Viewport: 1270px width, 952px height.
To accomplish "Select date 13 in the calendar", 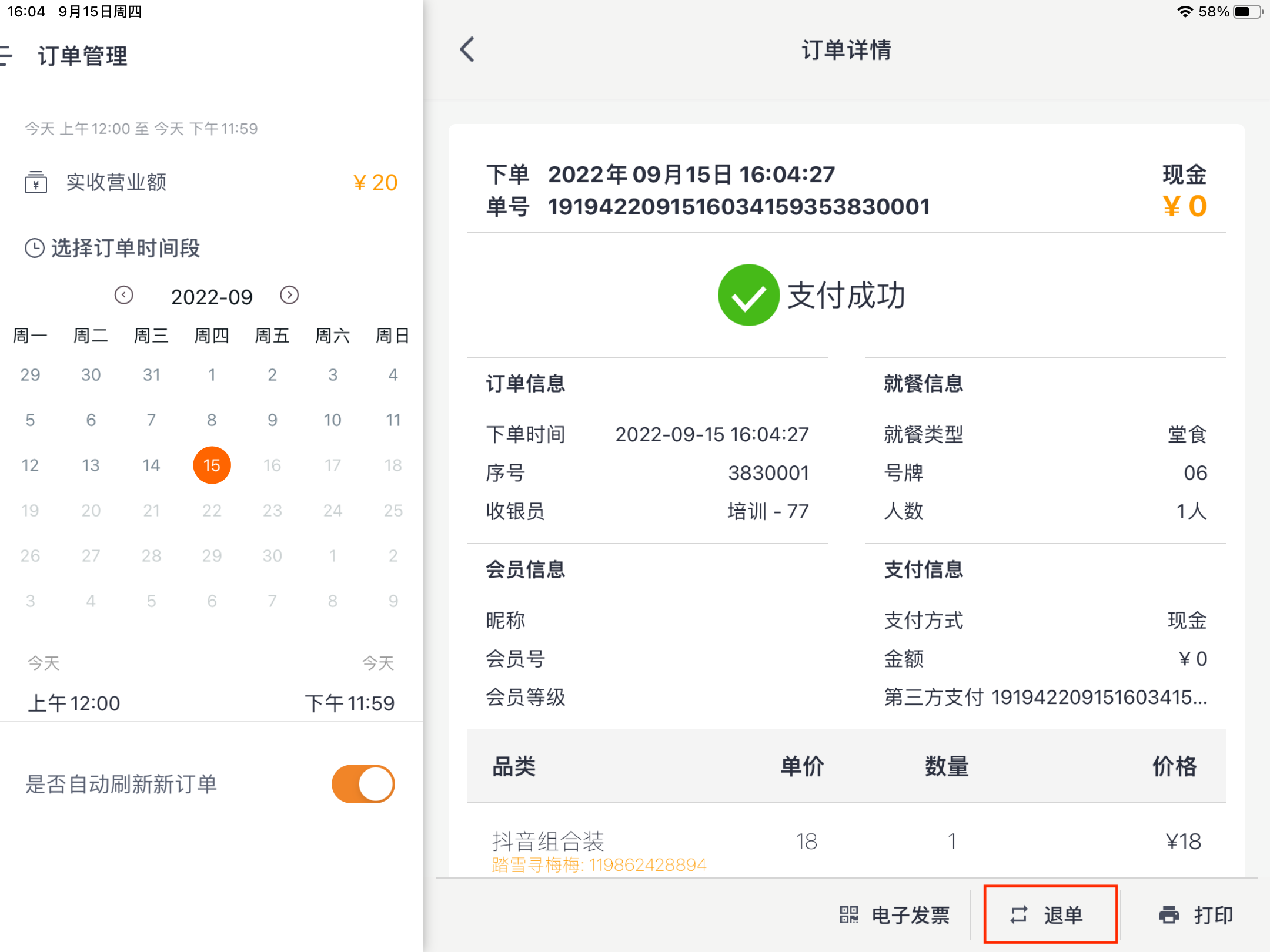I will point(91,465).
